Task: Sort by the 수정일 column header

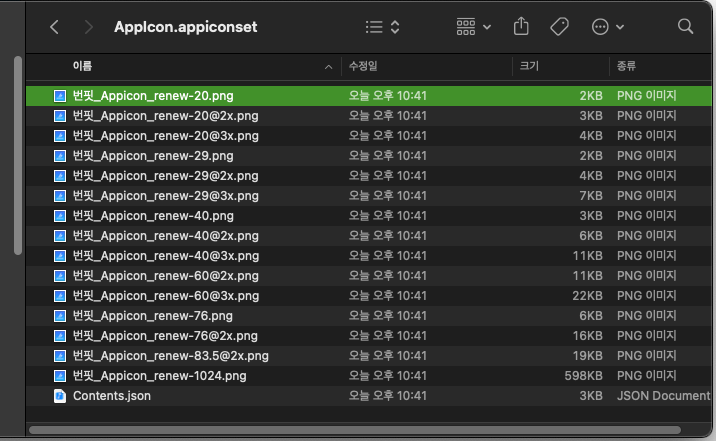Action: click(x=363, y=66)
